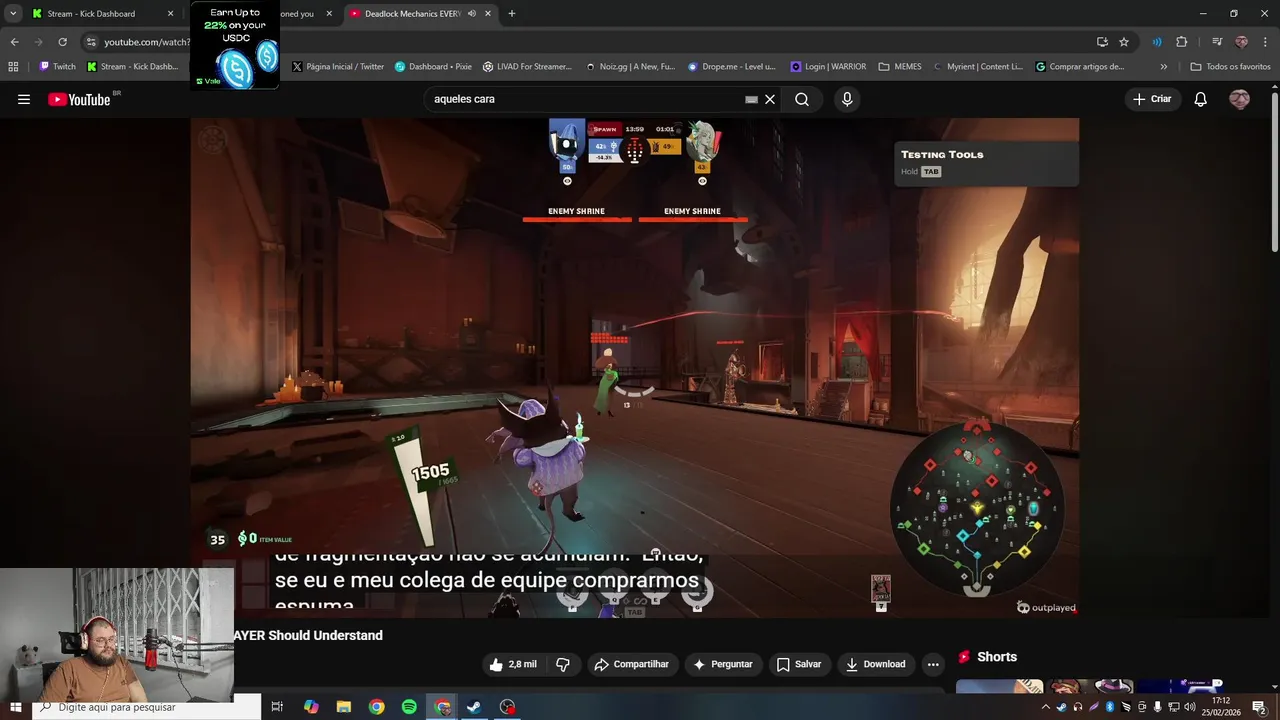The width and height of the screenshot is (1280, 720).
Task: Open the Myrient | Content Li... bookmark
Action: [x=978, y=67]
